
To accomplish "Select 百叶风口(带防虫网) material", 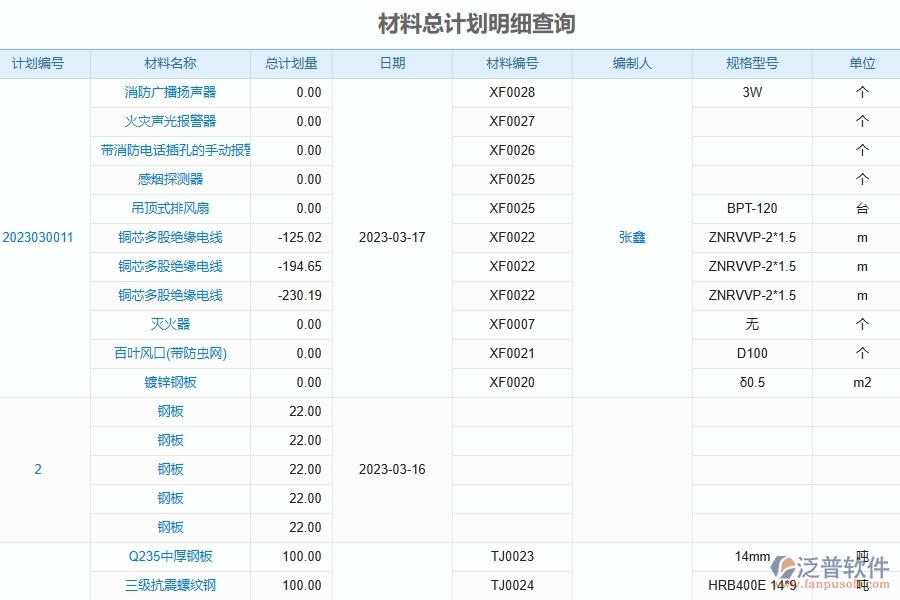I will (167, 353).
